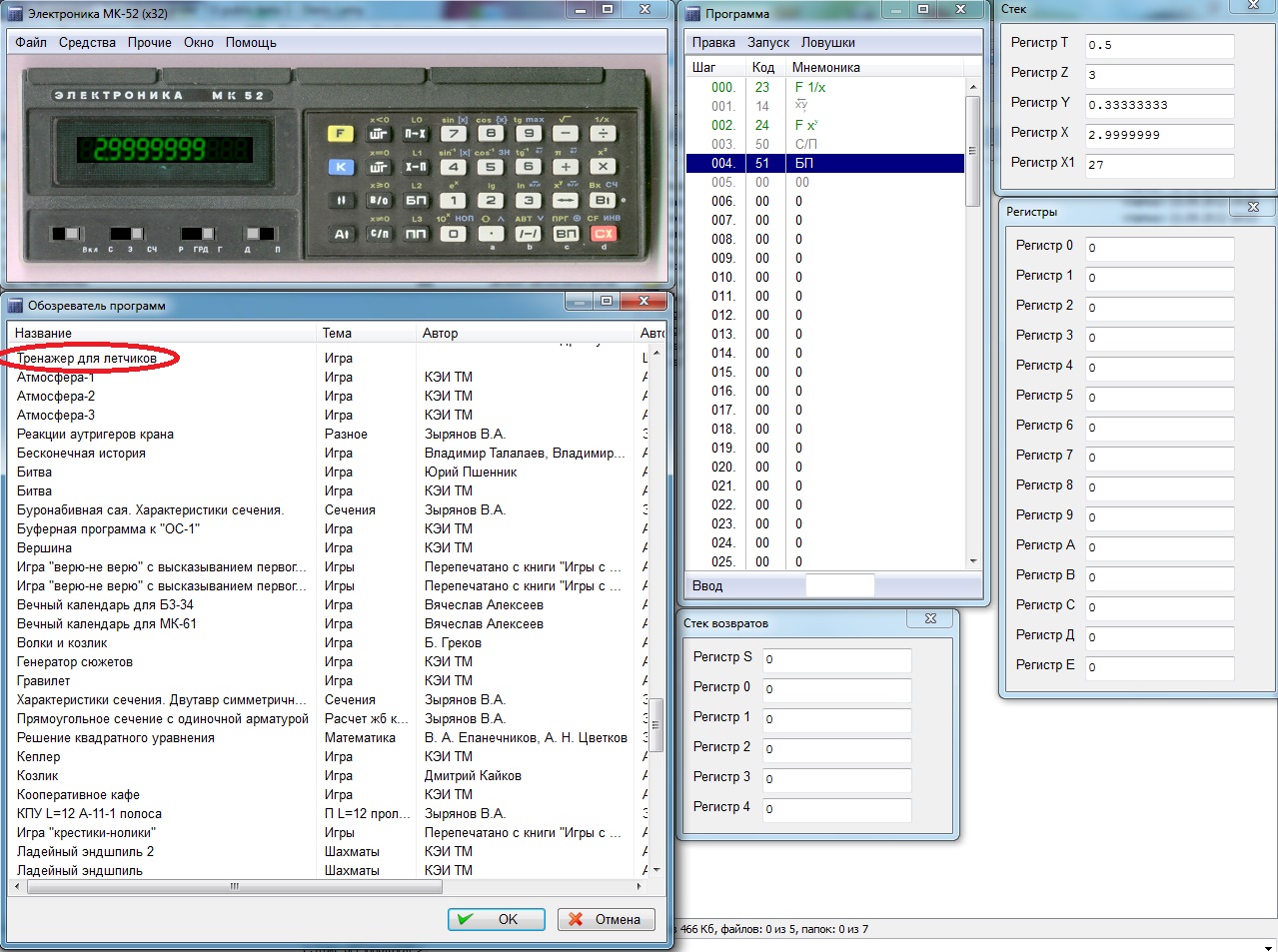The height and width of the screenshot is (952, 1278).
Task: Toggle the Р-ГРД-Г angle switch
Action: pos(197,234)
